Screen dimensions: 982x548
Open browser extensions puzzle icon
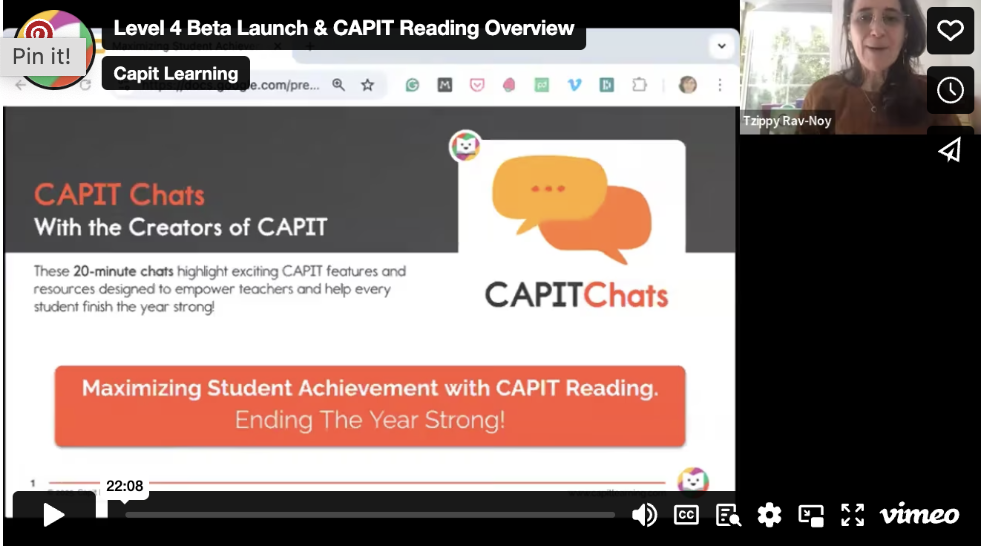(639, 85)
